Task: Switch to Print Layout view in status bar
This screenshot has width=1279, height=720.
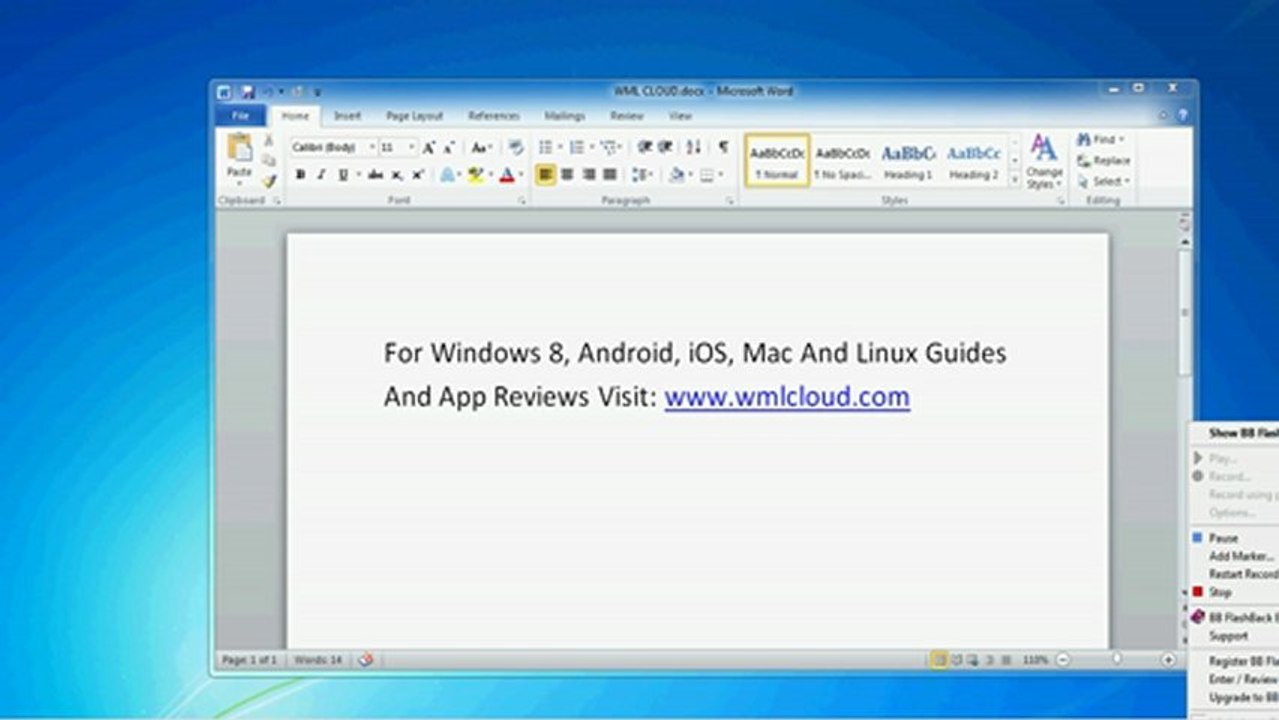Action: point(940,660)
